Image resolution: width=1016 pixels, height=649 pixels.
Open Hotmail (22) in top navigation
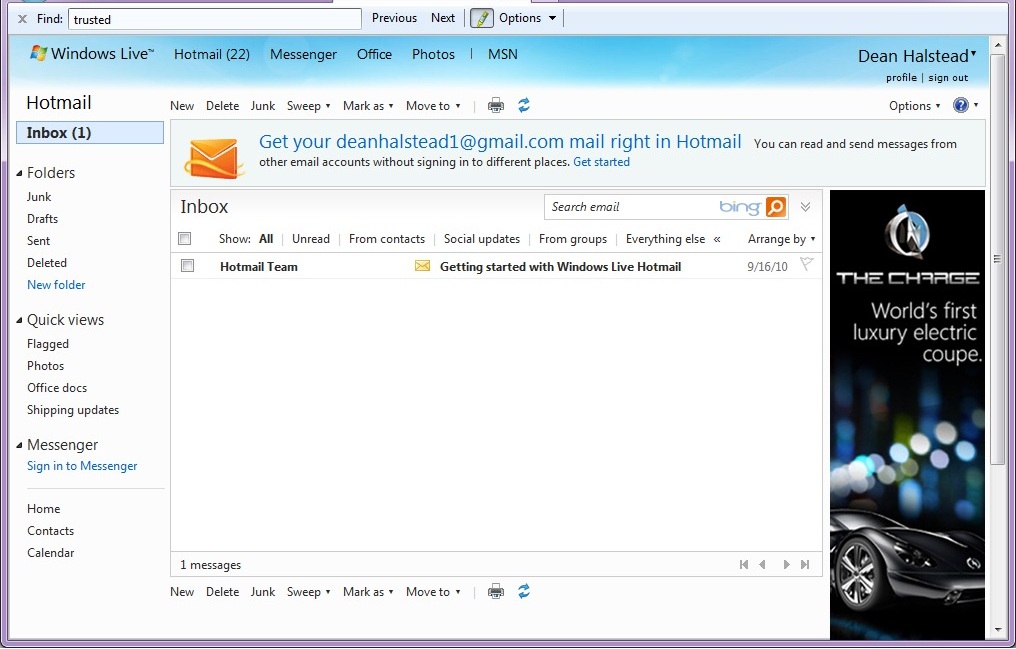[212, 54]
